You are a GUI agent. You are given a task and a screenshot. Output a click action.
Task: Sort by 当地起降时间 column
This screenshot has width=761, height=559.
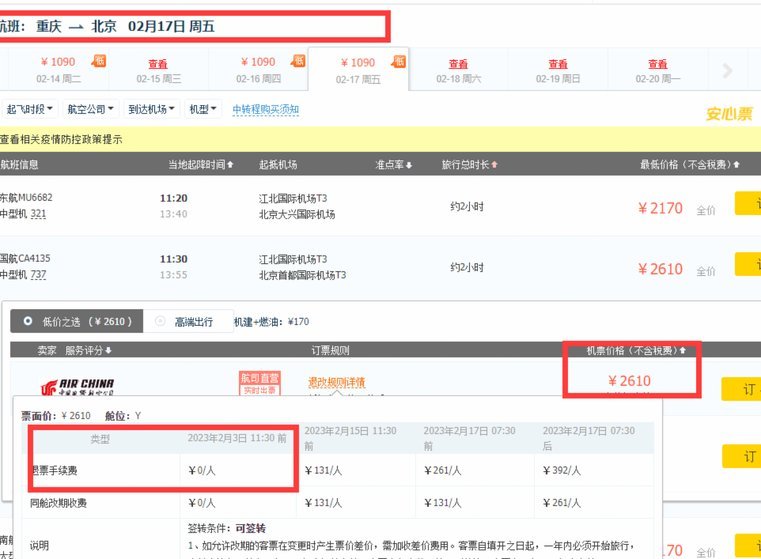coord(200,164)
